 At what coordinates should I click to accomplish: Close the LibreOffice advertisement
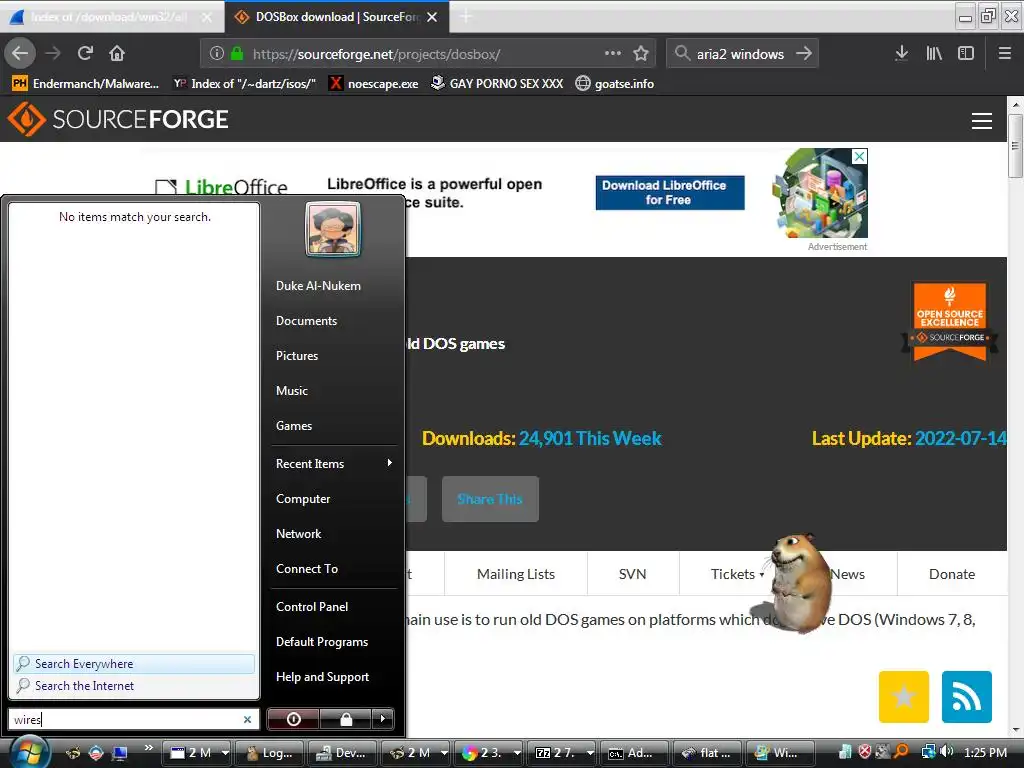860,156
